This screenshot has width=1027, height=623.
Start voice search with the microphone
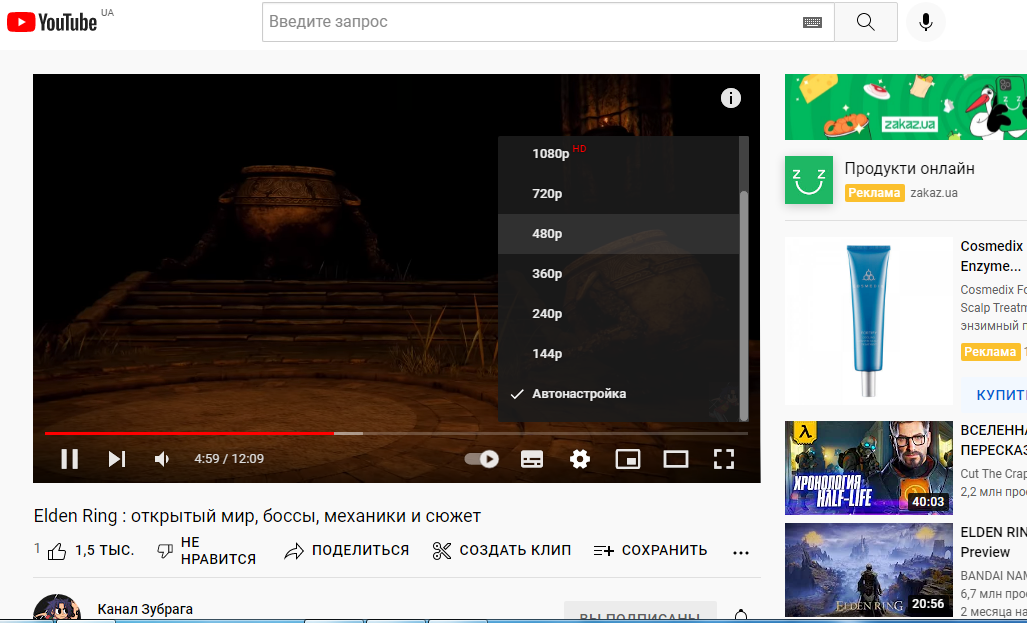(925, 22)
